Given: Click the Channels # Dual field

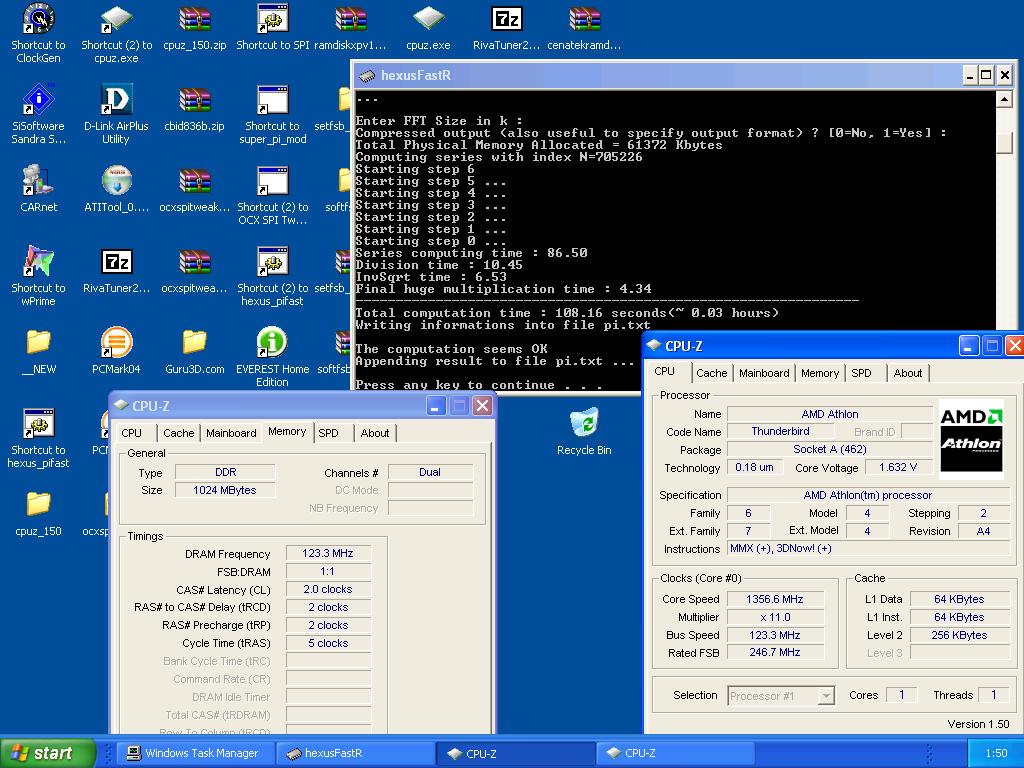Looking at the screenshot, I should click(430, 472).
